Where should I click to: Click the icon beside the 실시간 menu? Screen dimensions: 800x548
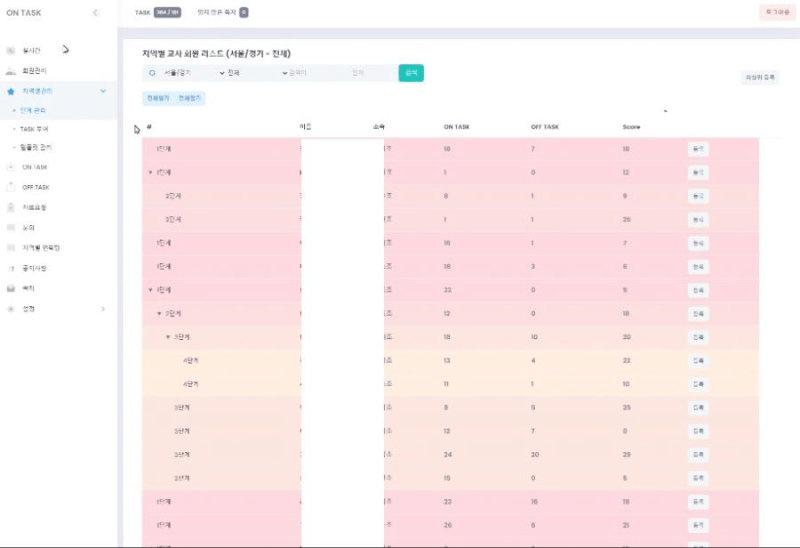coord(11,51)
